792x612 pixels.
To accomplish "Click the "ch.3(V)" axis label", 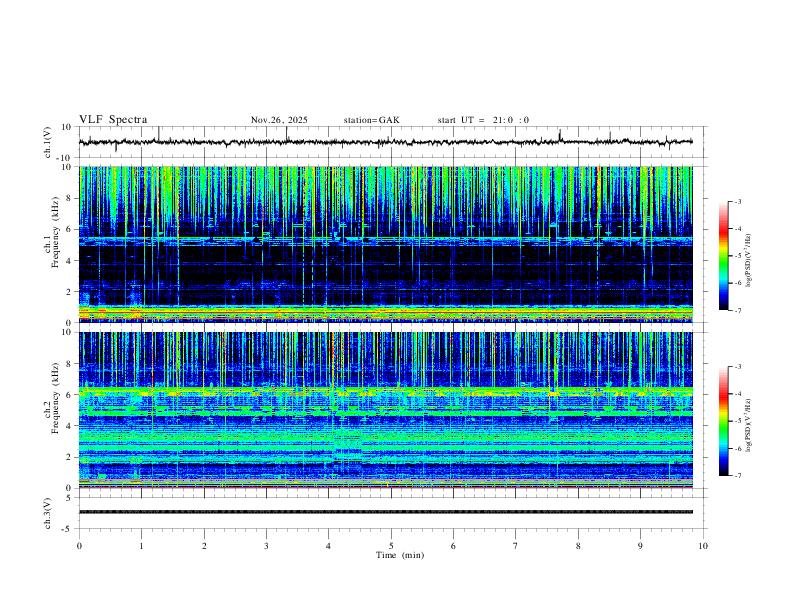I will [x=48, y=513].
